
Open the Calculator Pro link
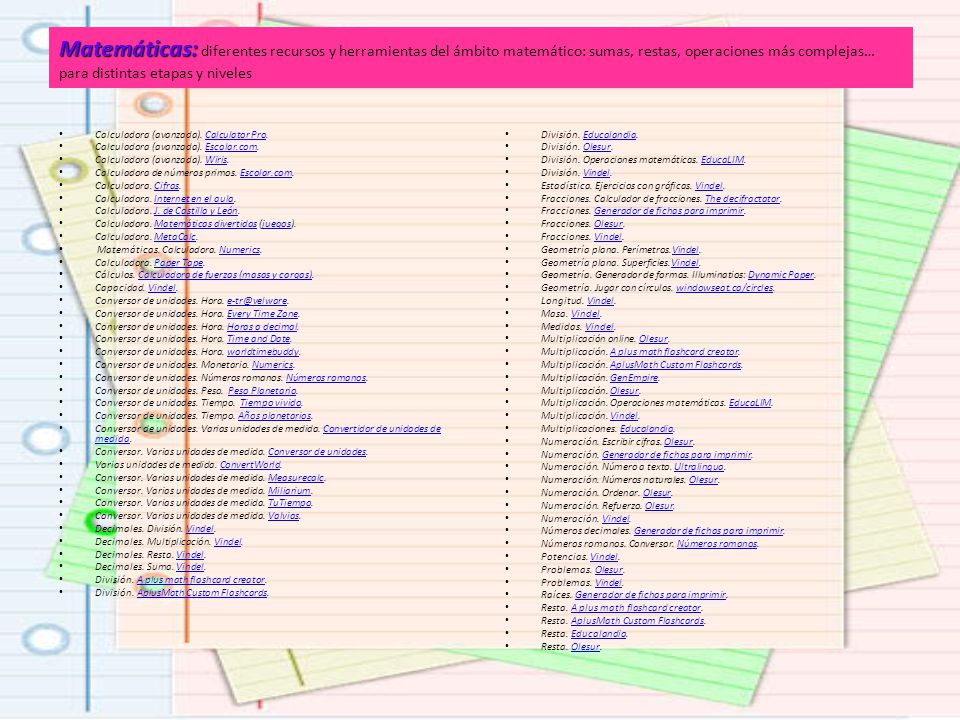click(x=236, y=135)
